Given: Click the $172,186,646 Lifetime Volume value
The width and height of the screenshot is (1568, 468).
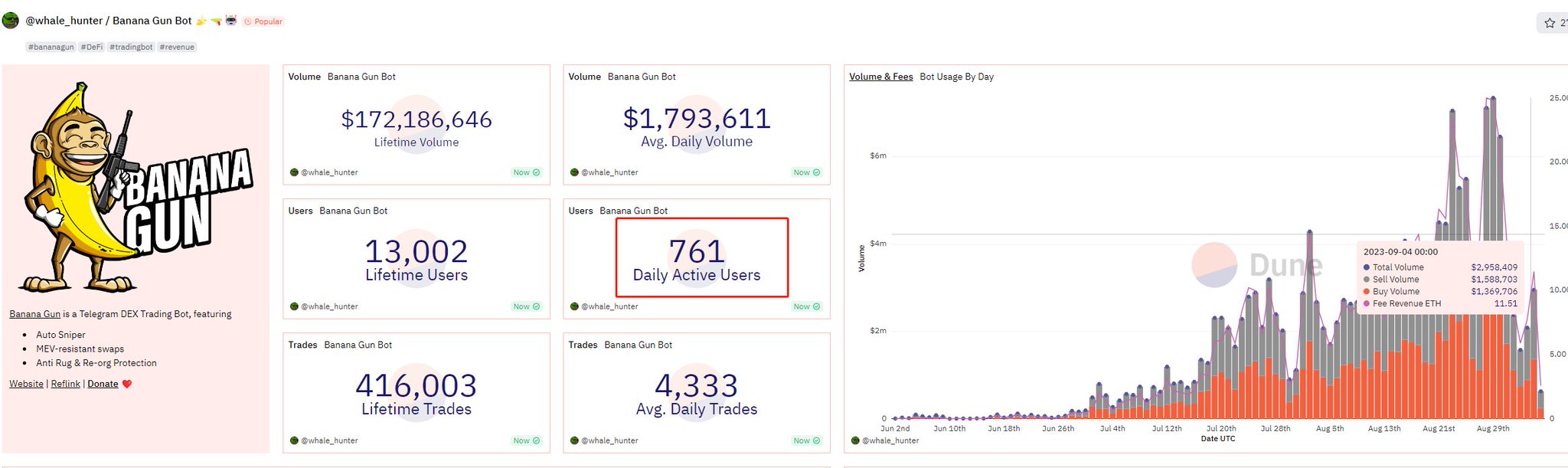Looking at the screenshot, I should [416, 119].
